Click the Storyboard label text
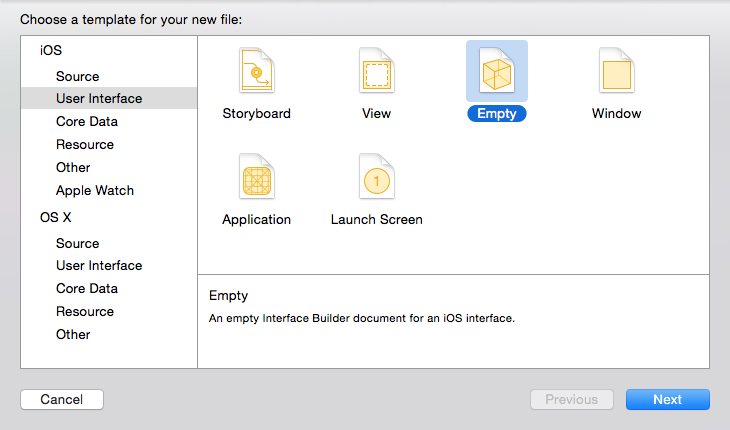Viewport: 730px width, 430px height. point(257,114)
